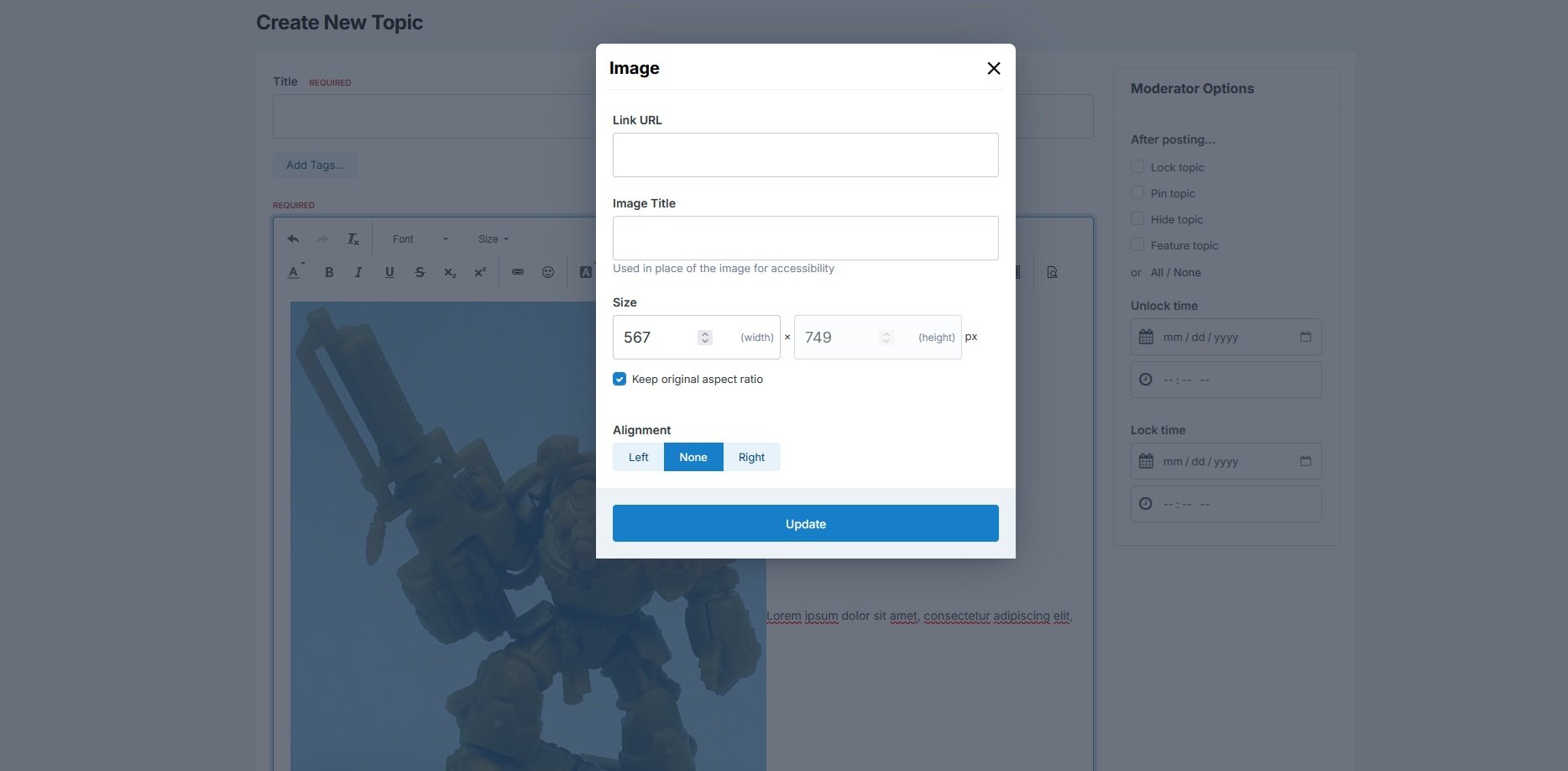The height and width of the screenshot is (771, 1568).
Task: Click the Update button
Action: (x=805, y=523)
